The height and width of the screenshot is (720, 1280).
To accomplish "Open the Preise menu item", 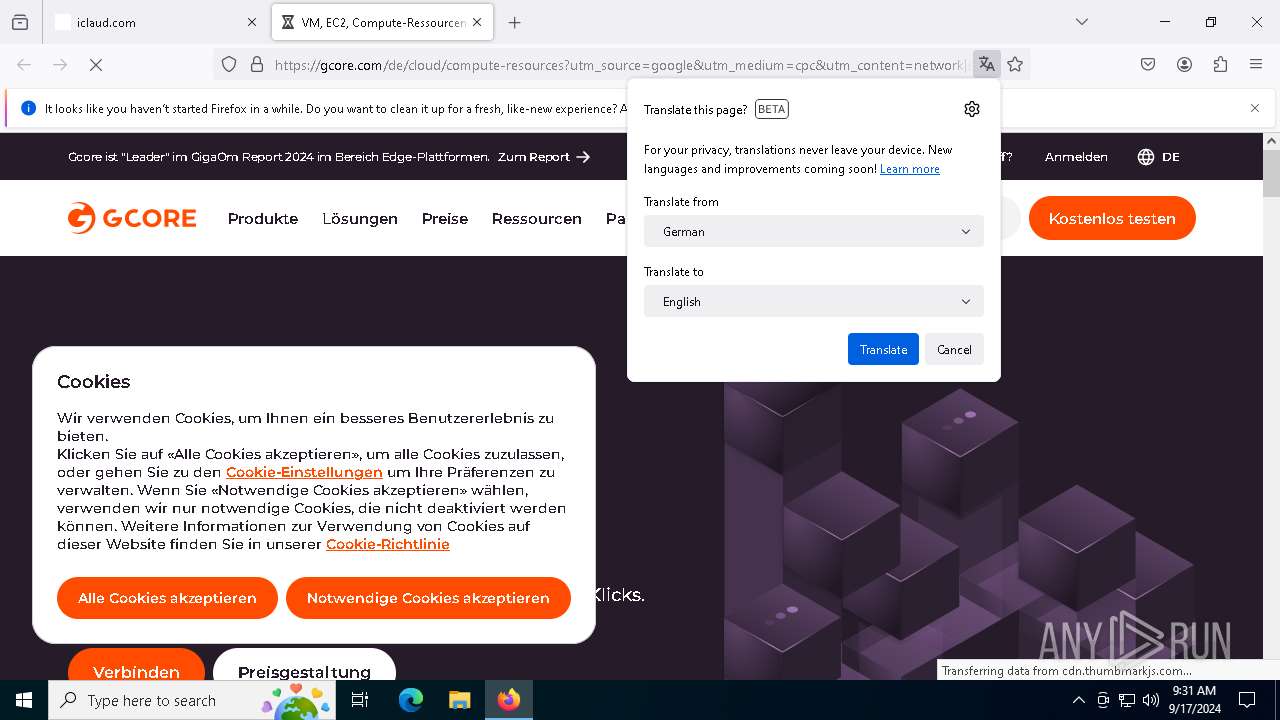I will point(445,218).
